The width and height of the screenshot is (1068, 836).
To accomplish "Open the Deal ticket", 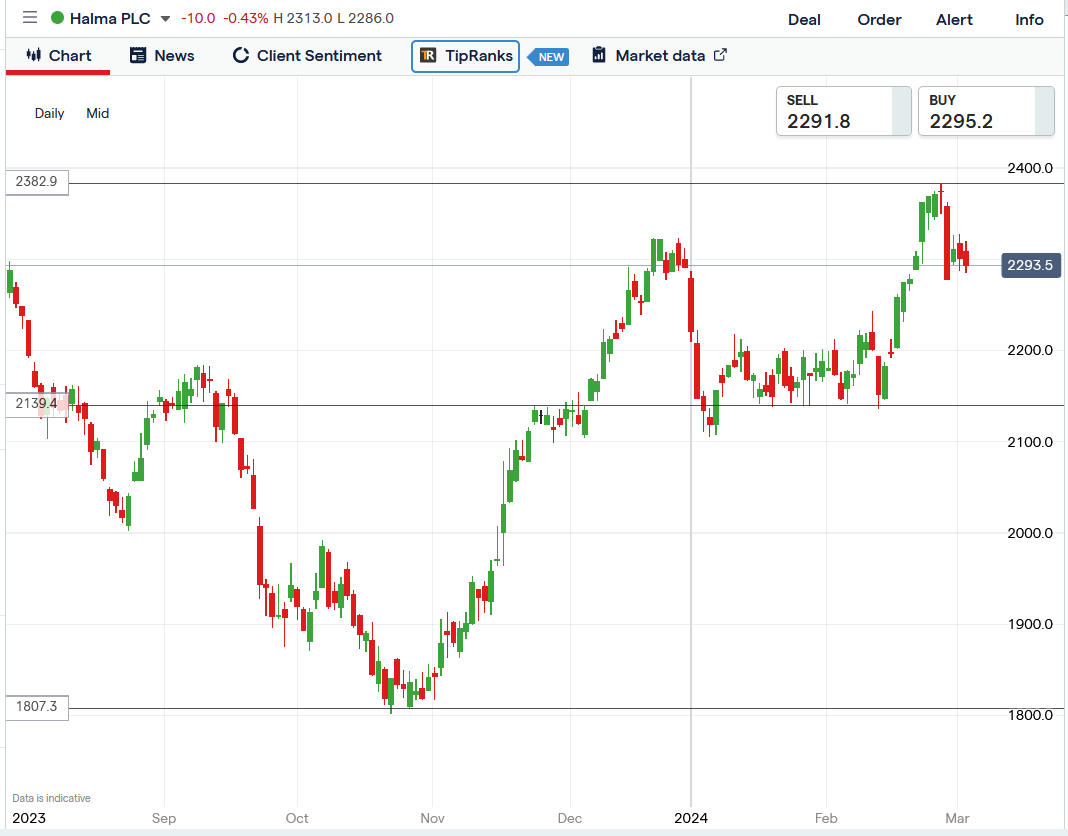I will (x=804, y=20).
